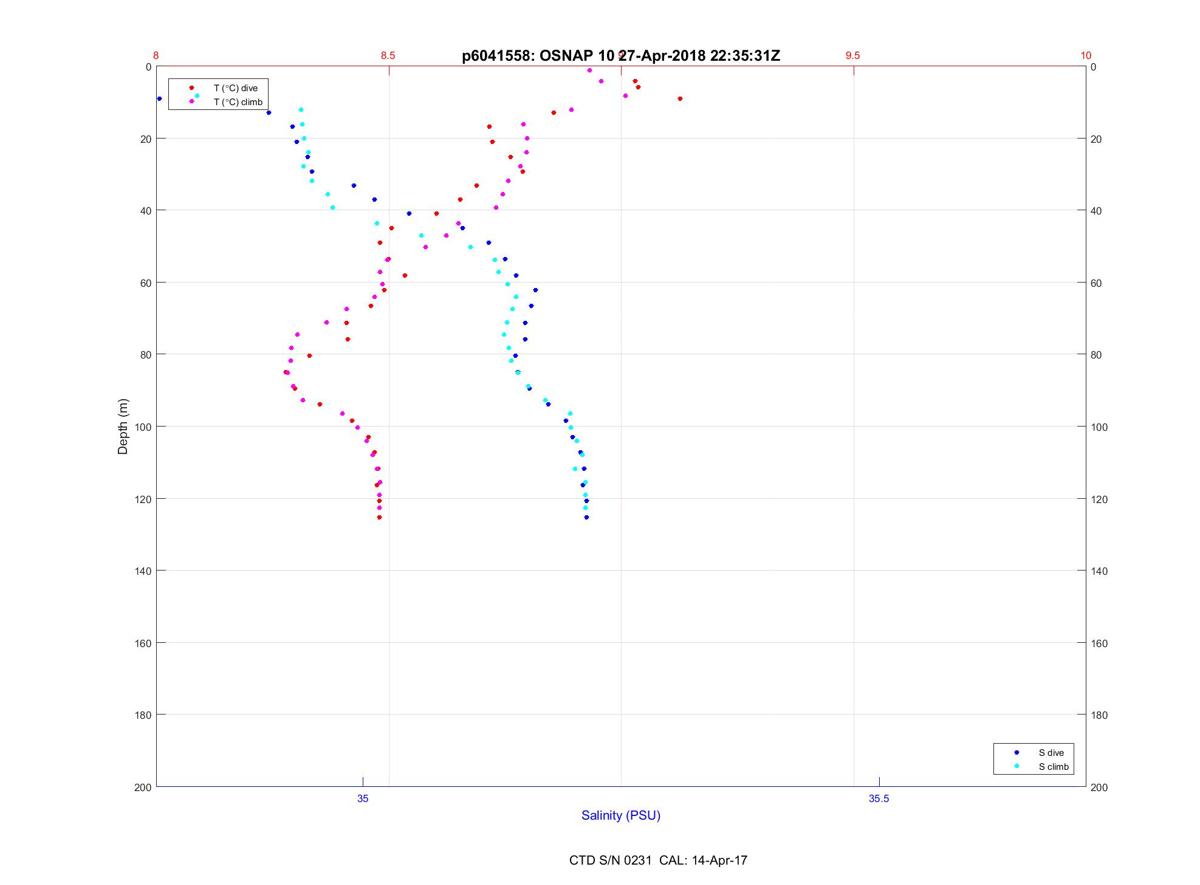
Task: Click the cyan marker beside 'S climb'
Action: 1016,767
